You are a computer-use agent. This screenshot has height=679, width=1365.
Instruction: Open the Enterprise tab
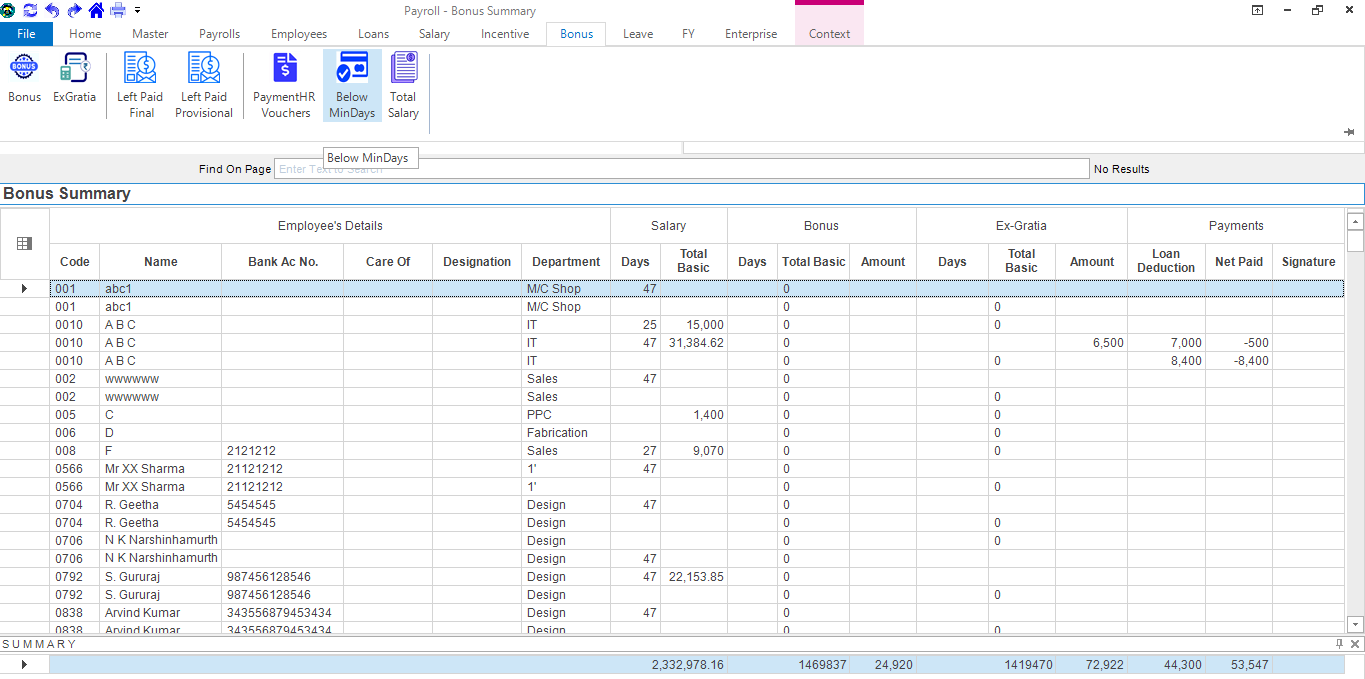click(x=751, y=34)
